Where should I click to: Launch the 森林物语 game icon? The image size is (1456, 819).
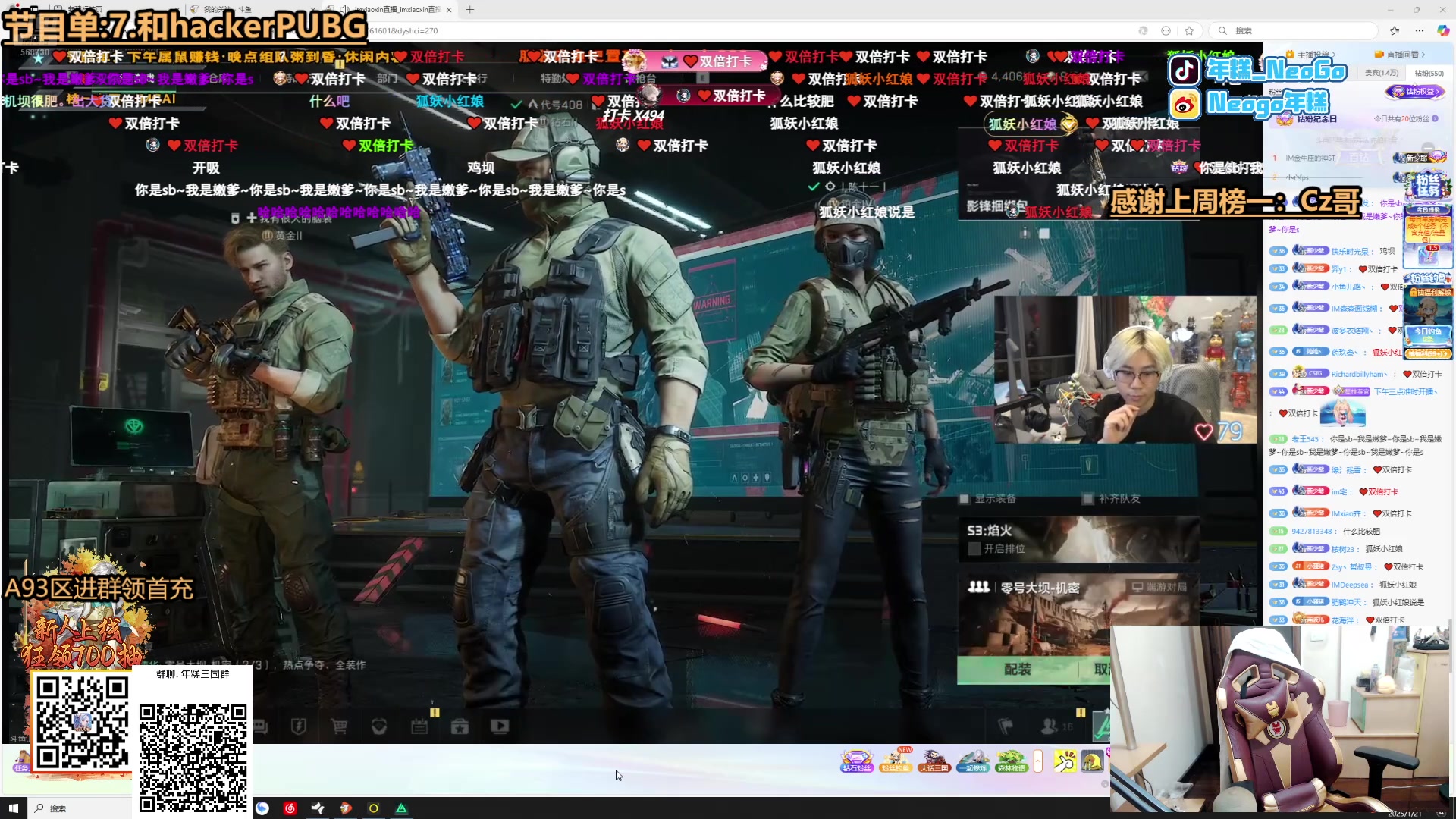click(1012, 761)
